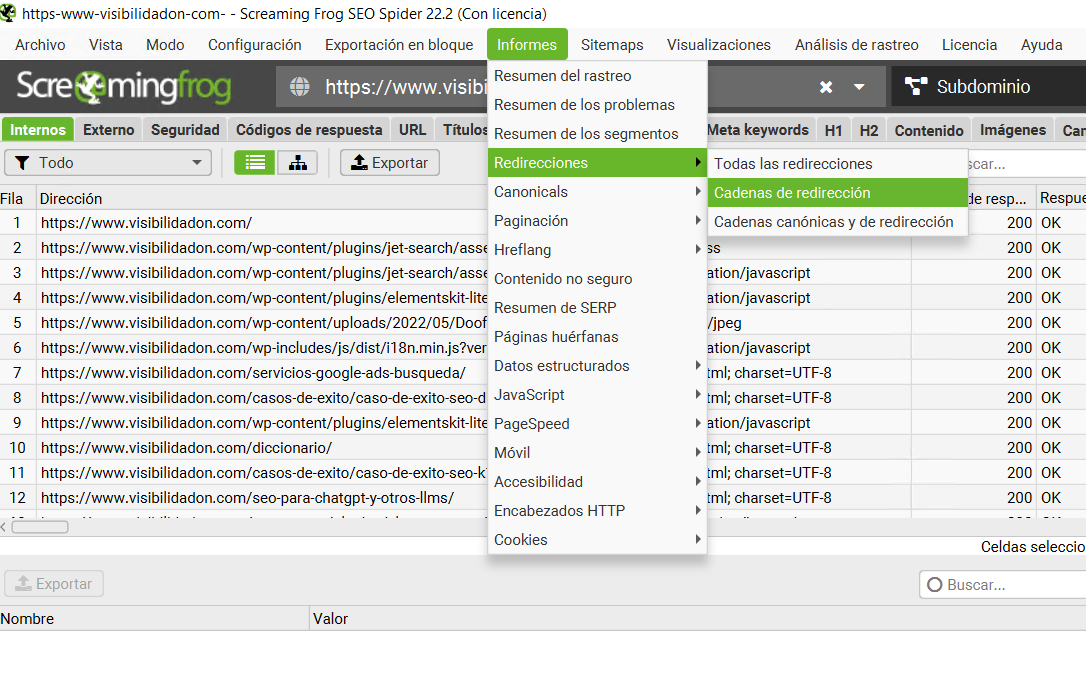Screen dimensions: 1086x690
Task: Switch to the Imágenes tab
Action: click(1013, 130)
